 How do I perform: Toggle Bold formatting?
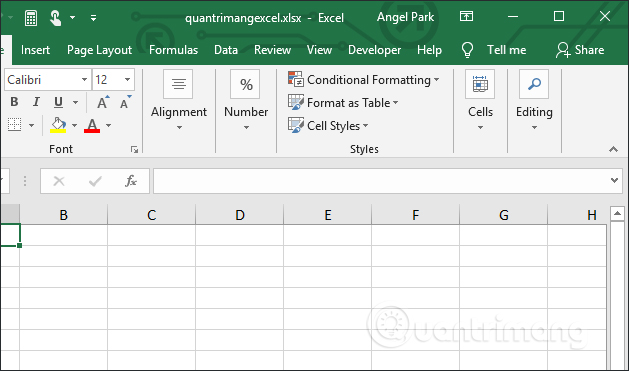click(14, 102)
